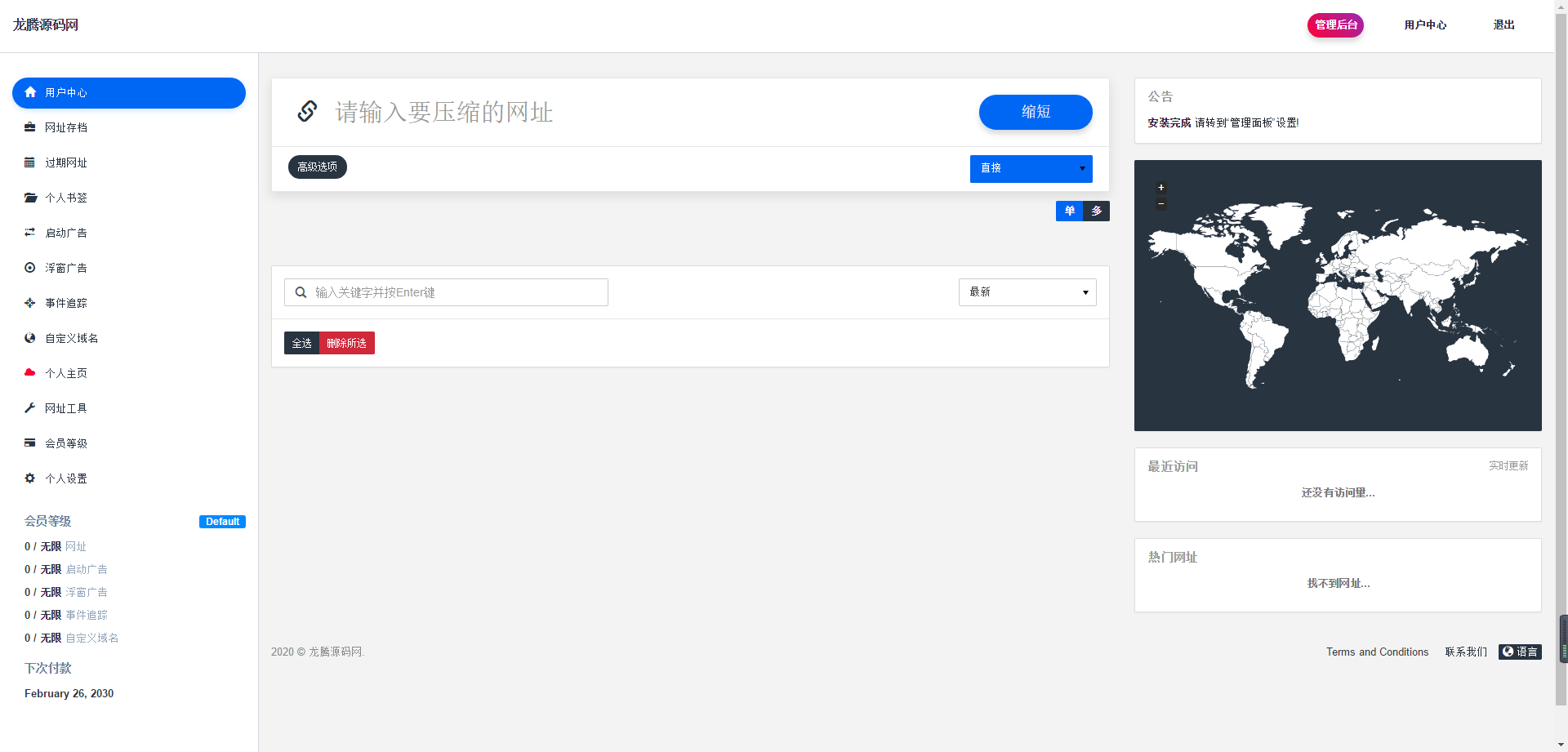Click the link chain icon in URL box
This screenshot has height=752, width=1568.
pyautogui.click(x=307, y=111)
